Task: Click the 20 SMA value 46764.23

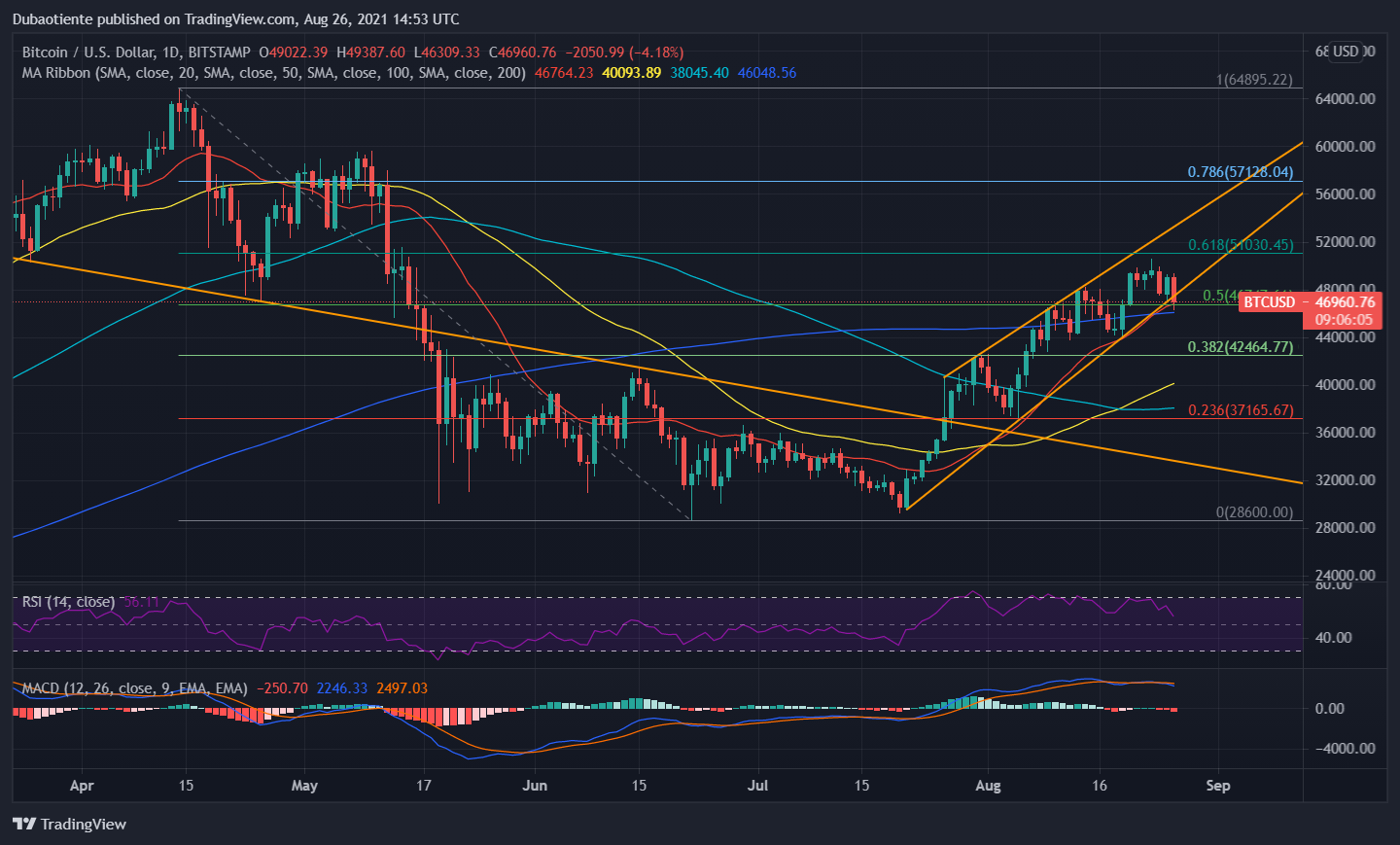Action: (564, 72)
